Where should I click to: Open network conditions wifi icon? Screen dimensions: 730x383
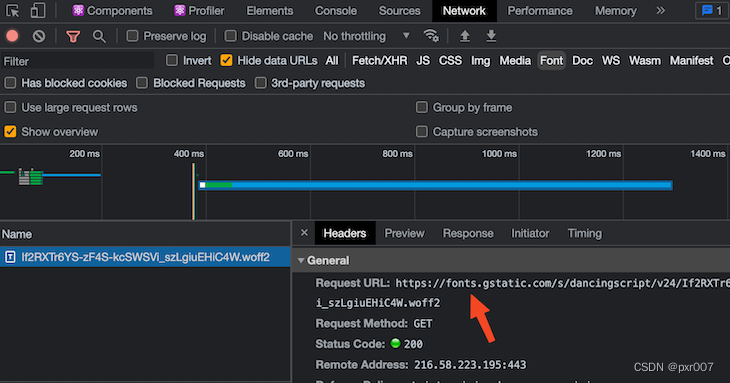(431, 36)
